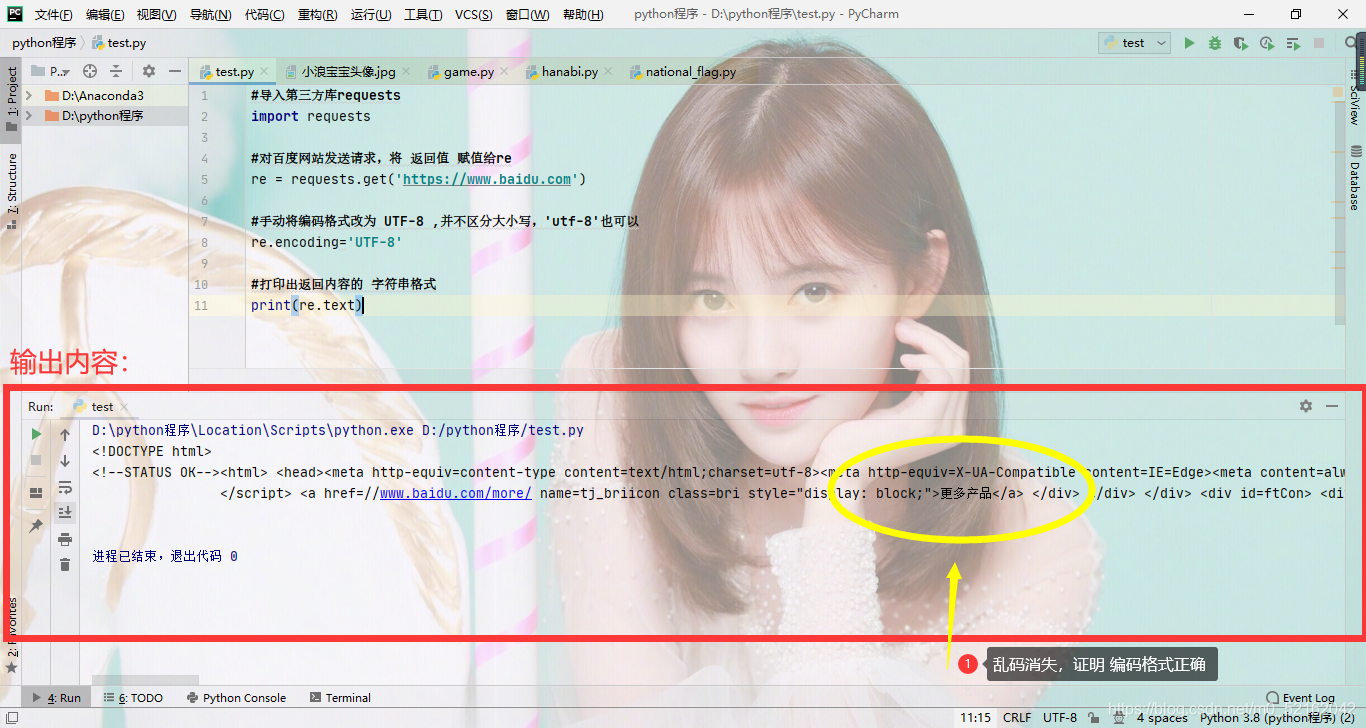Toggle scroll to end in Run console

(65, 512)
